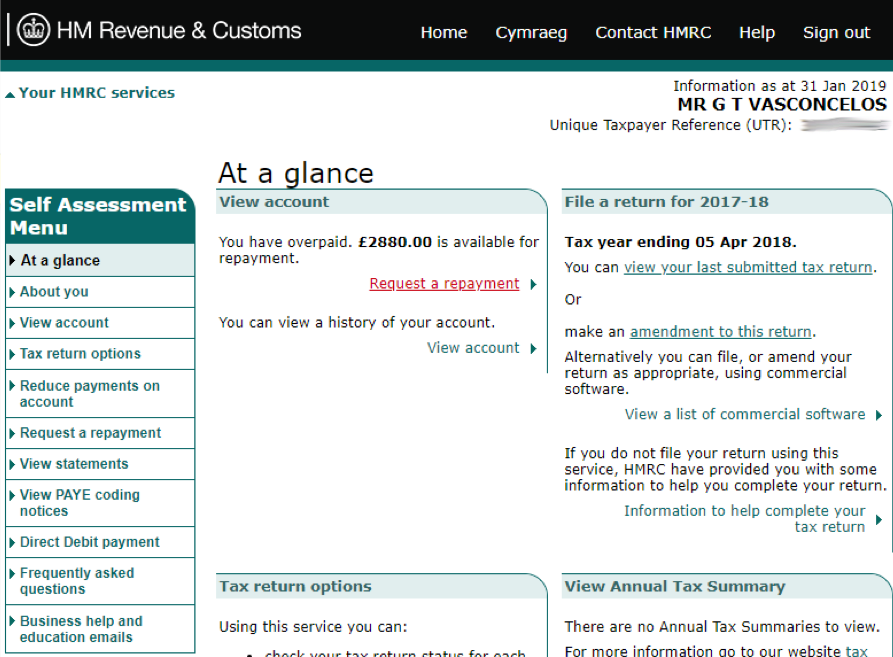
Task: Click the HM Revenue & Customs crown logo
Action: click(34, 30)
